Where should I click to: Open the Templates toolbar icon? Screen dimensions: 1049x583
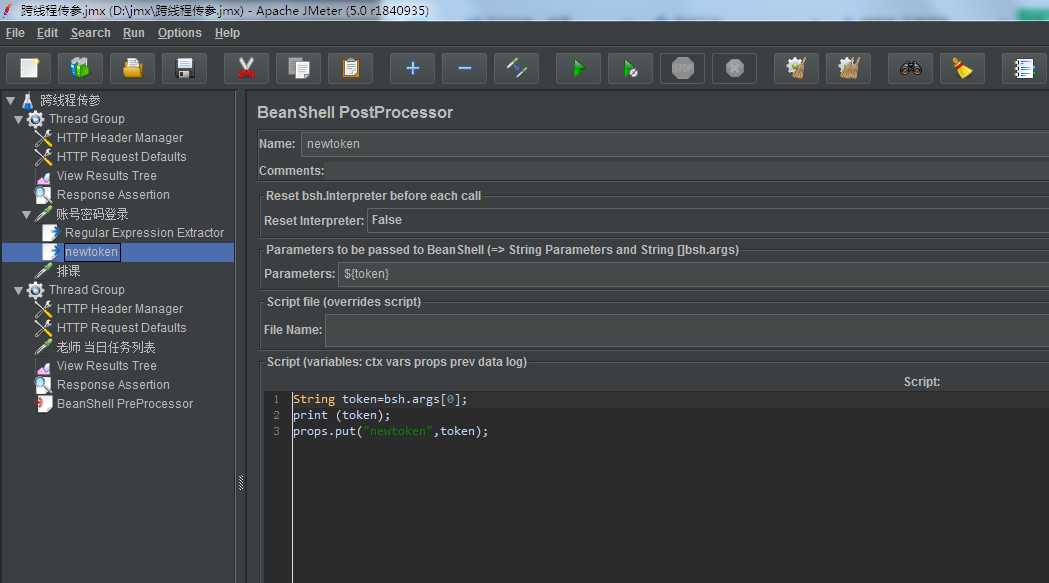point(80,68)
